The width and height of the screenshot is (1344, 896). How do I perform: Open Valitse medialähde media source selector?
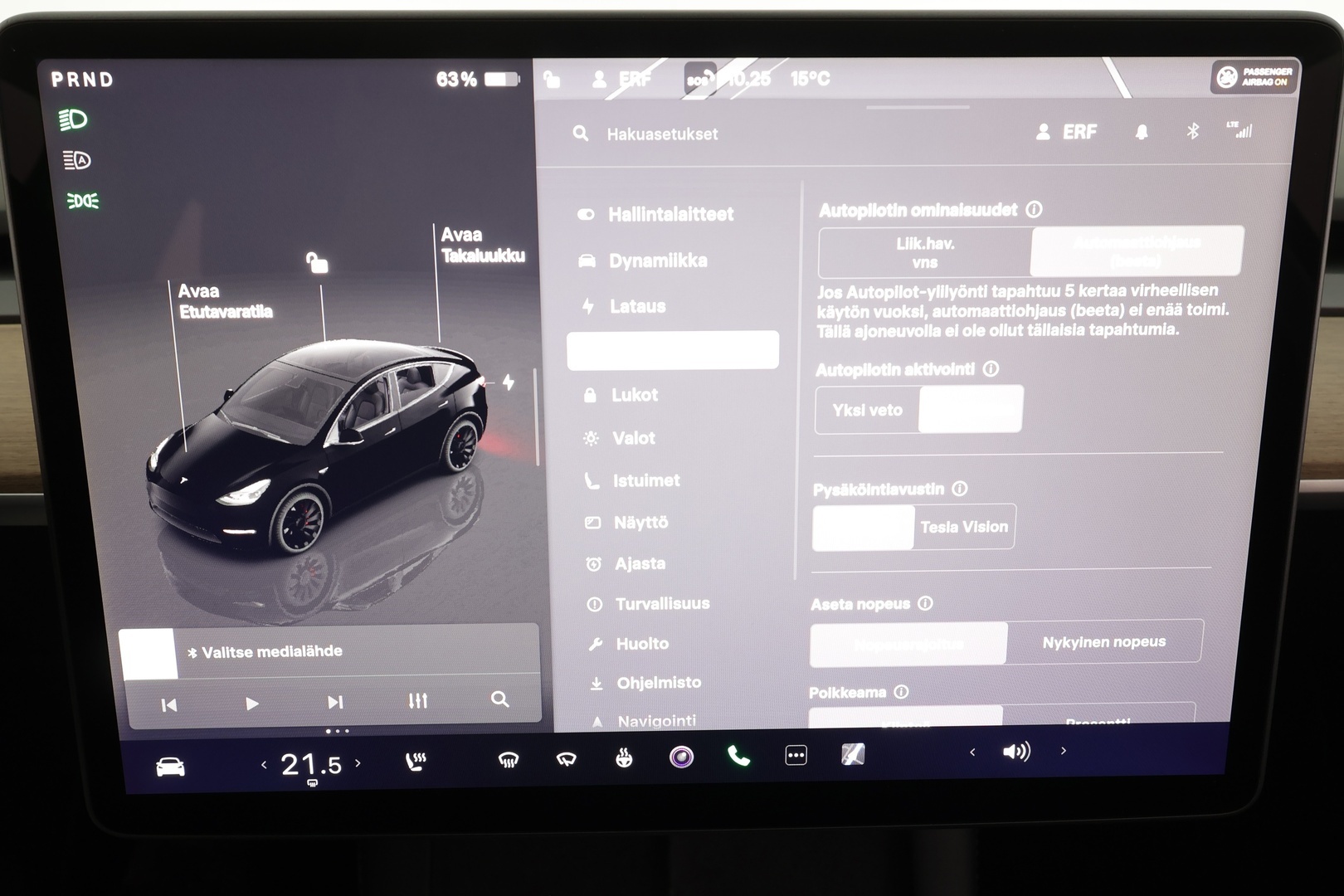265,651
